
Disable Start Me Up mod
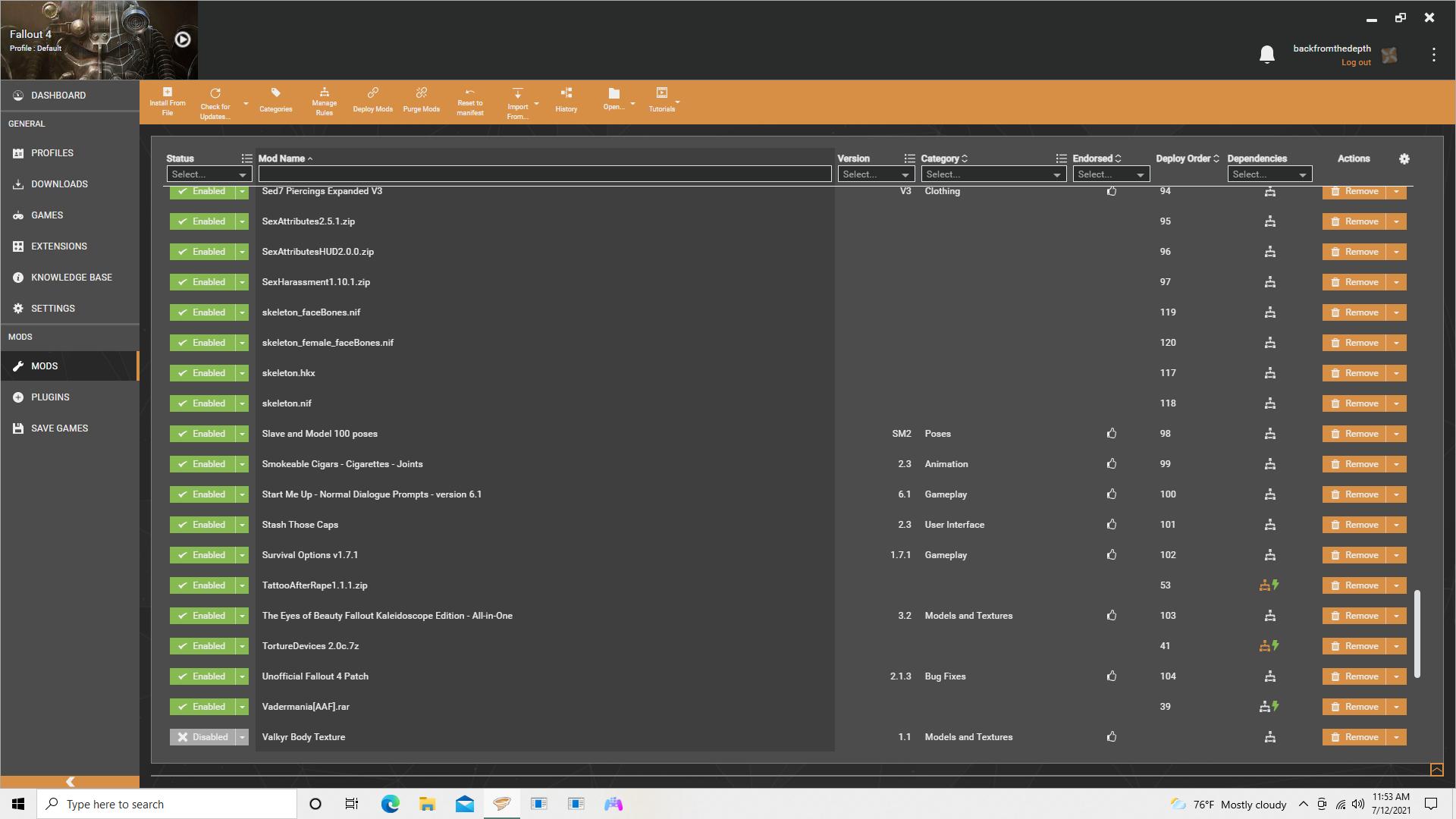202,494
